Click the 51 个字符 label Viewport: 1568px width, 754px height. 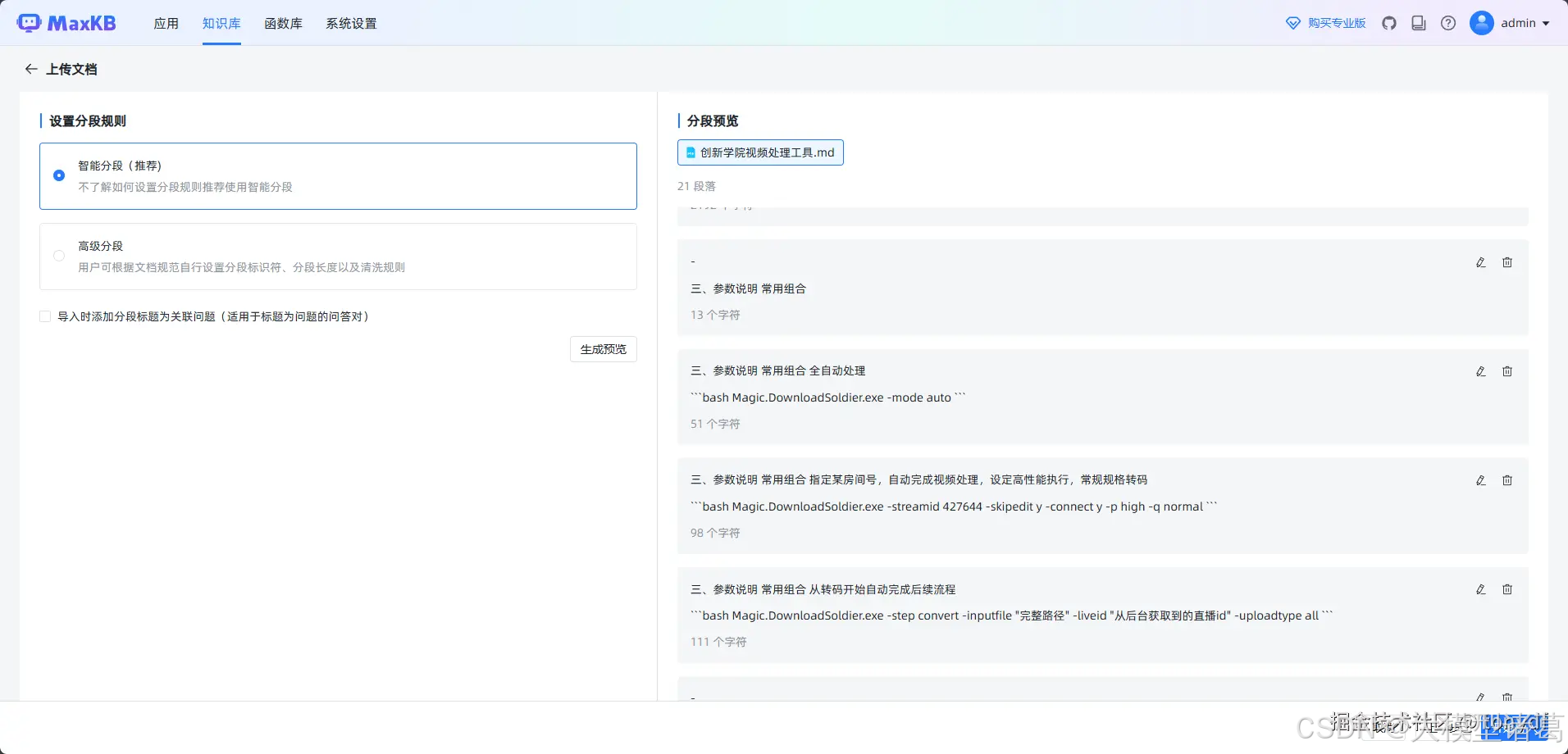tap(715, 424)
